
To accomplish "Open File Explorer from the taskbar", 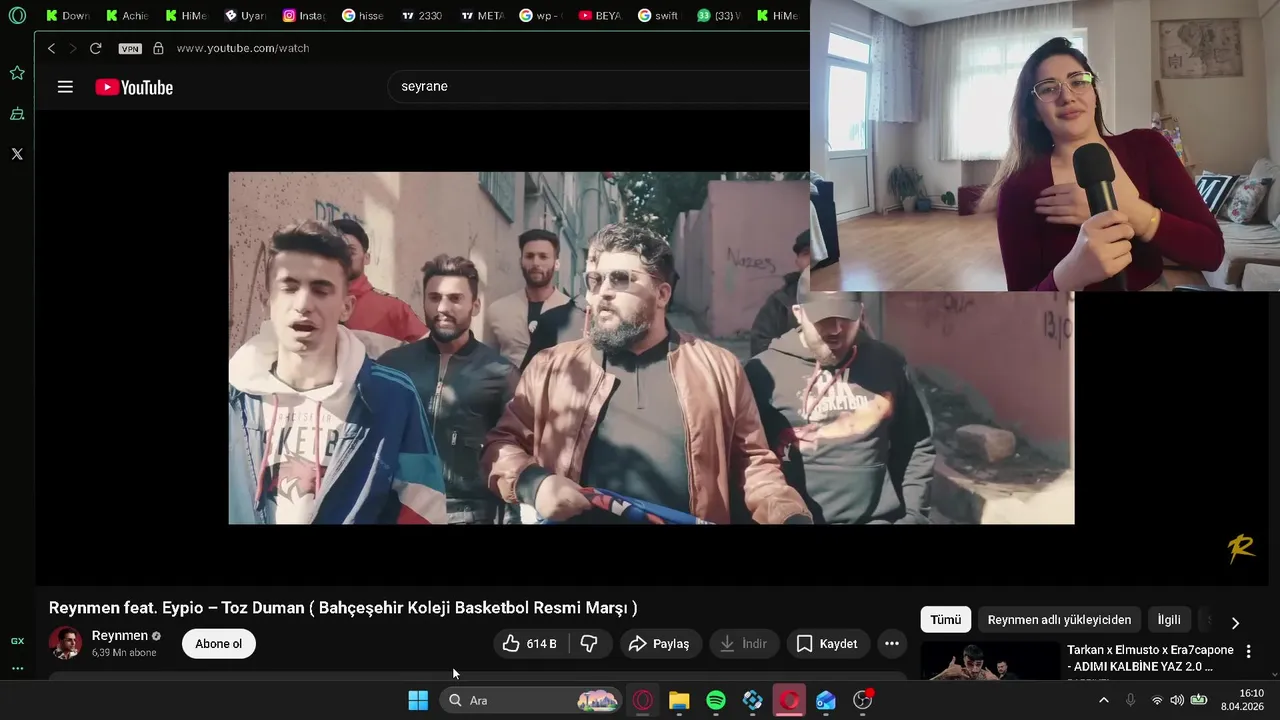I will 679,700.
